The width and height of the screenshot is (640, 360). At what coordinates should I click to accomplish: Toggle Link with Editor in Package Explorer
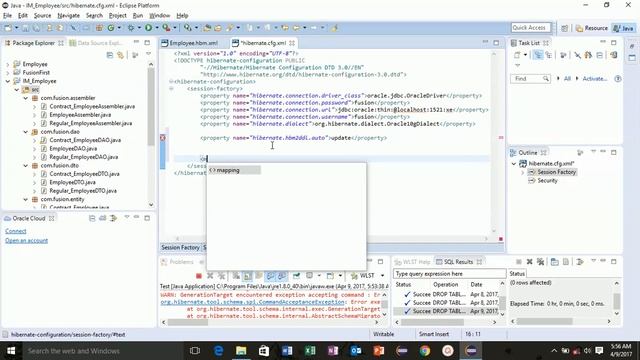(x=120, y=55)
